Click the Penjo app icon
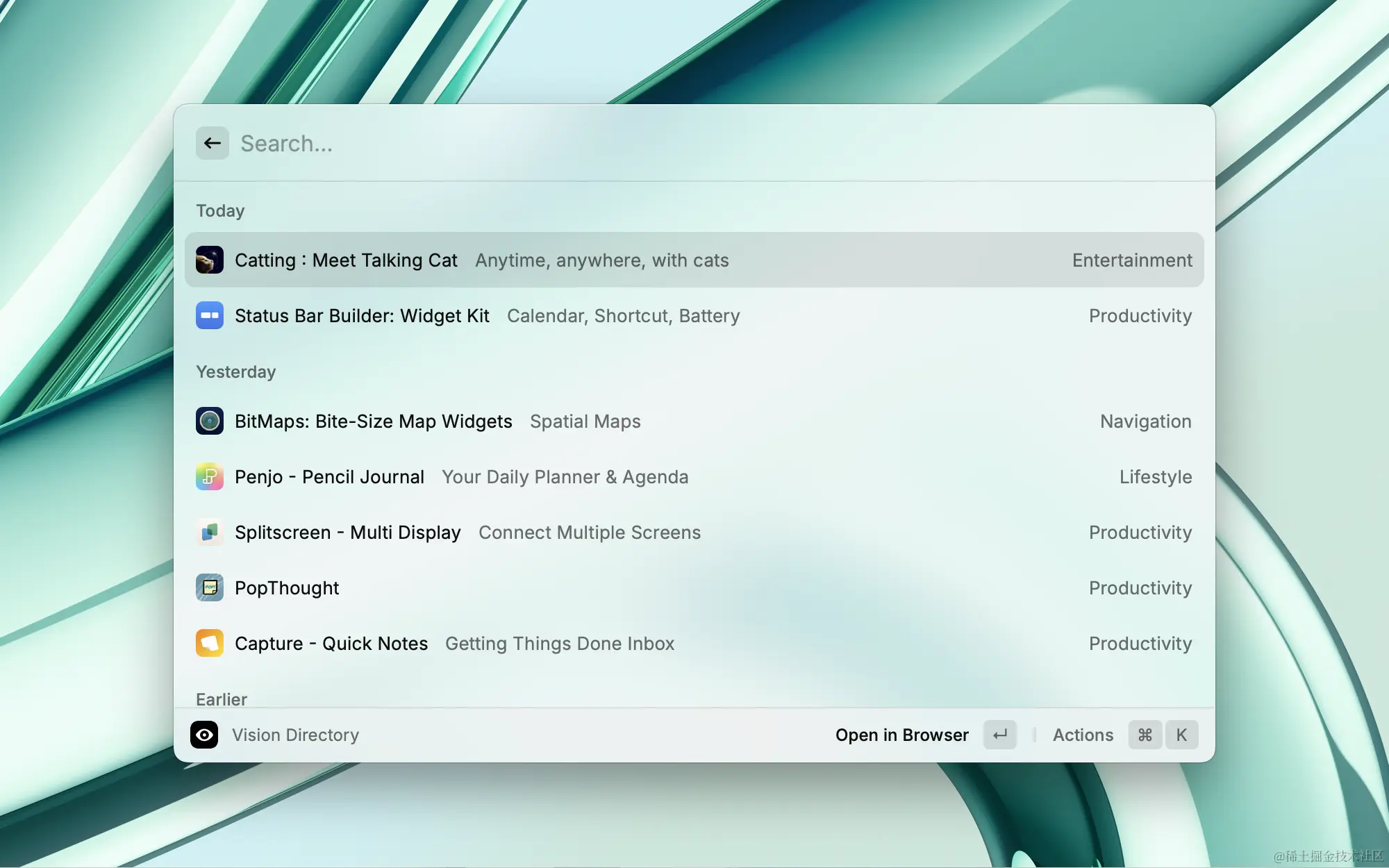Screen dimensions: 1389x868 coord(210,476)
